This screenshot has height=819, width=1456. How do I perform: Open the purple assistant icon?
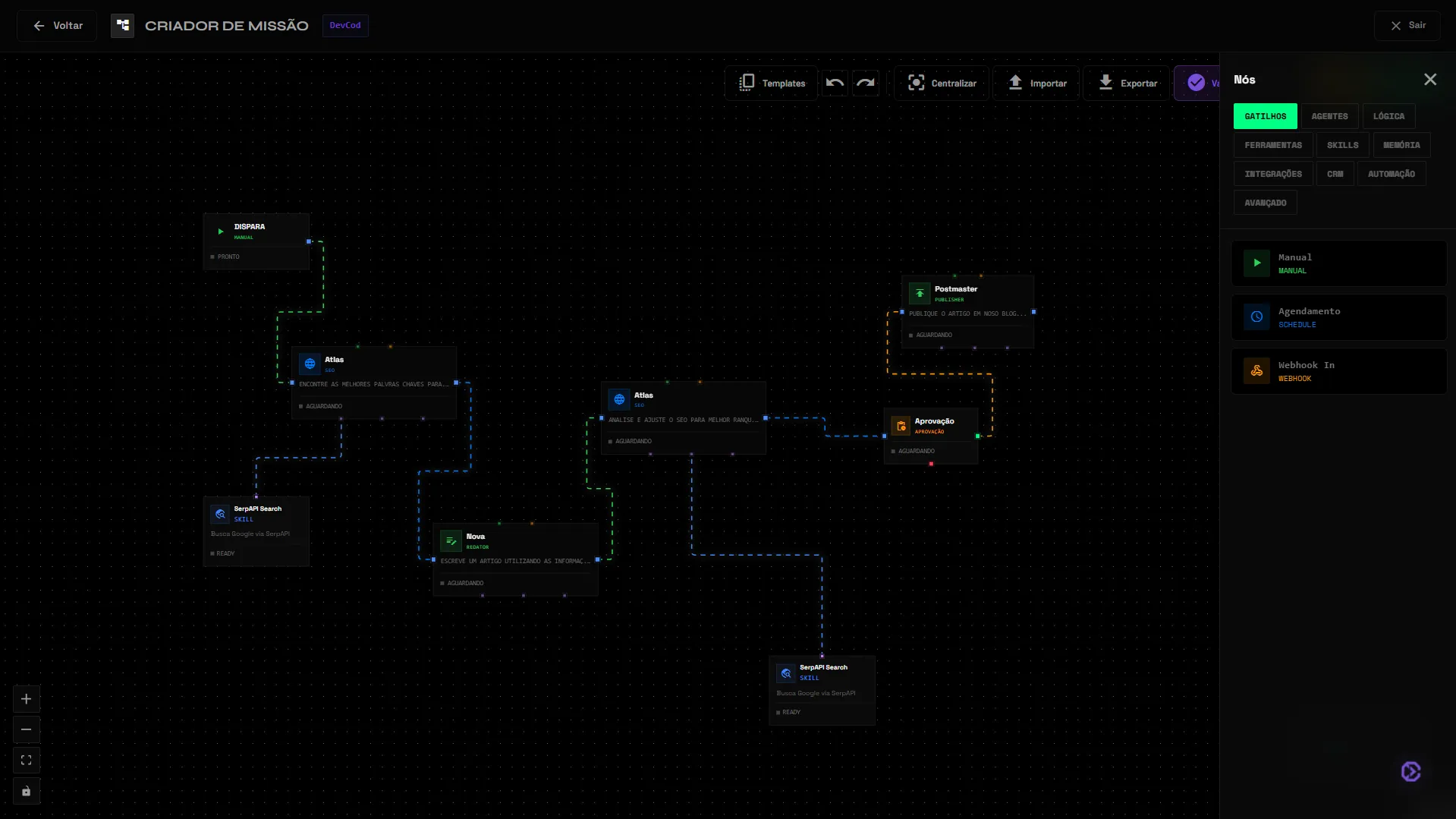click(x=1410, y=771)
